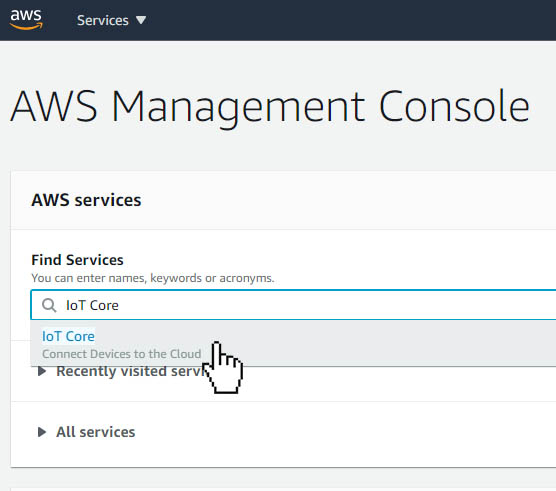Click the 'You can enter names, keywords' hint text
The height and width of the screenshot is (491, 556).
coord(153,278)
